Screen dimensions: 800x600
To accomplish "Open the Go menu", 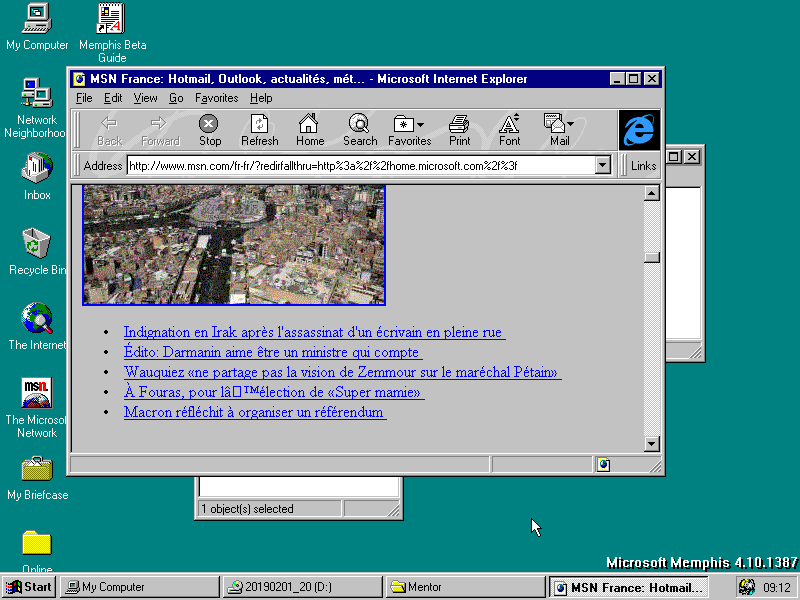I will (176, 98).
